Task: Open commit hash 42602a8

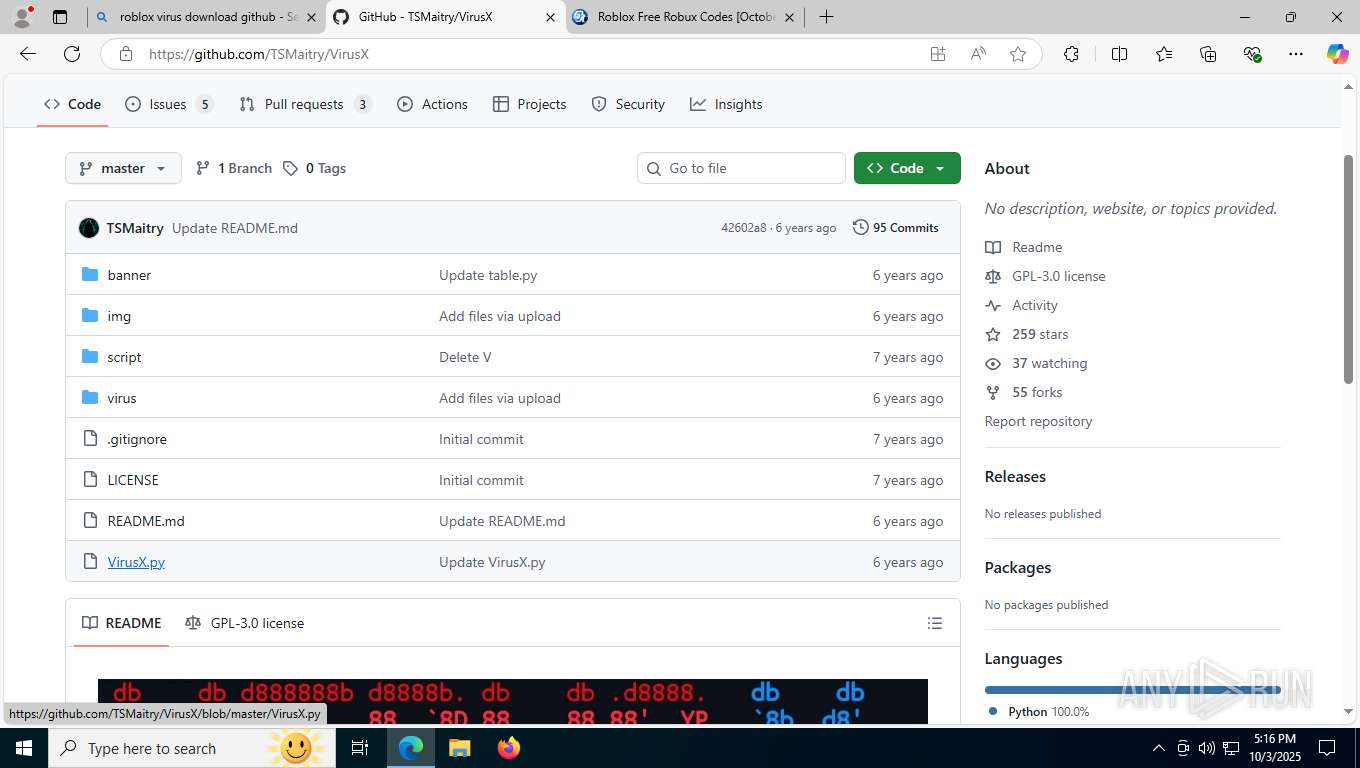Action: pos(743,228)
